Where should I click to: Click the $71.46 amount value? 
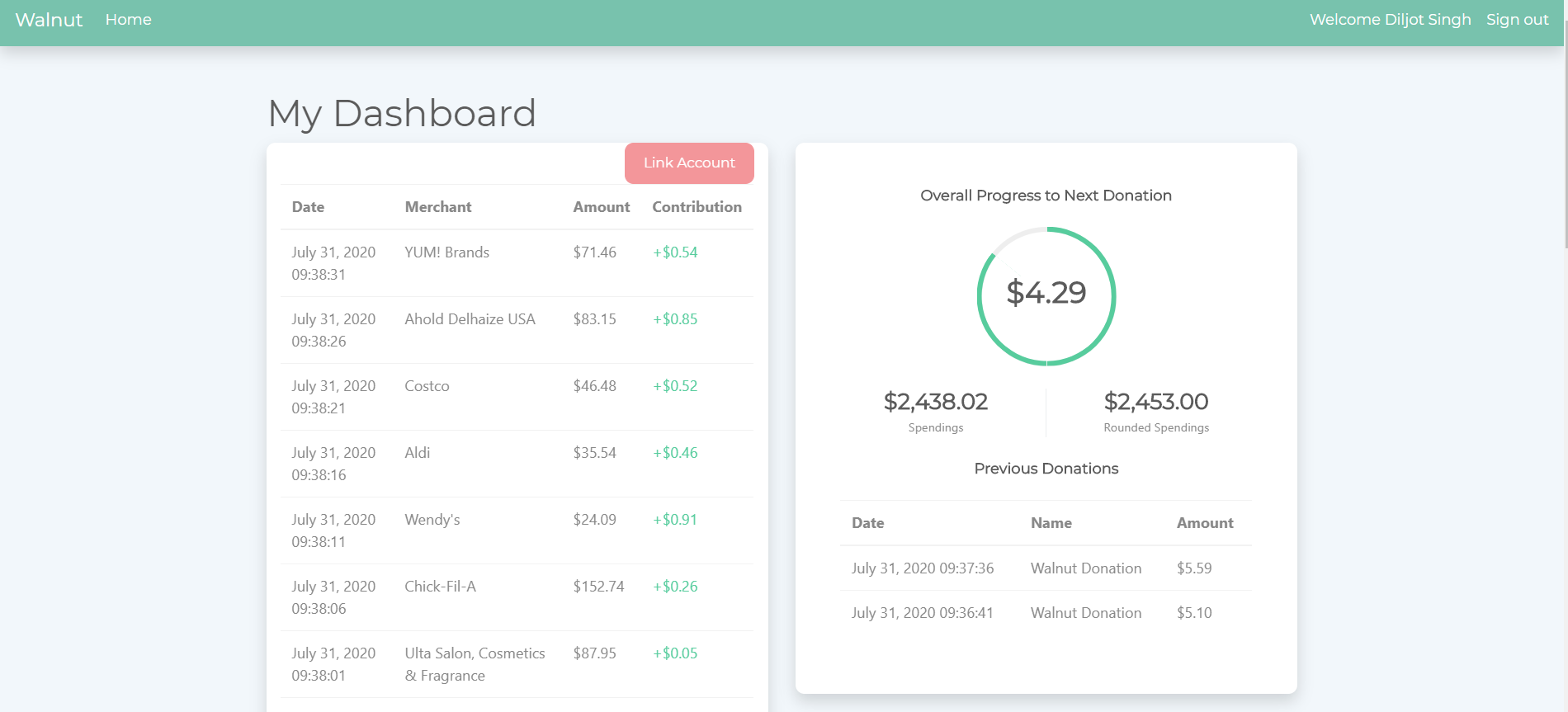click(x=594, y=252)
